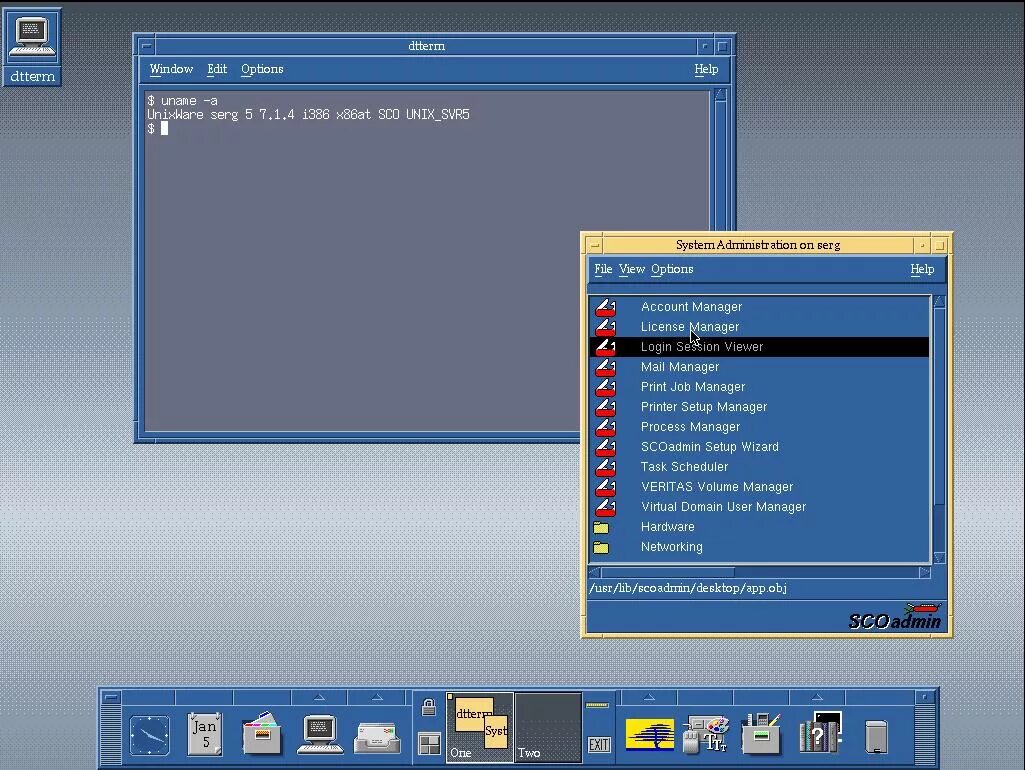Screen dimensions: 1025x770
Task: Open the SCO tree logo icon
Action: (x=649, y=734)
